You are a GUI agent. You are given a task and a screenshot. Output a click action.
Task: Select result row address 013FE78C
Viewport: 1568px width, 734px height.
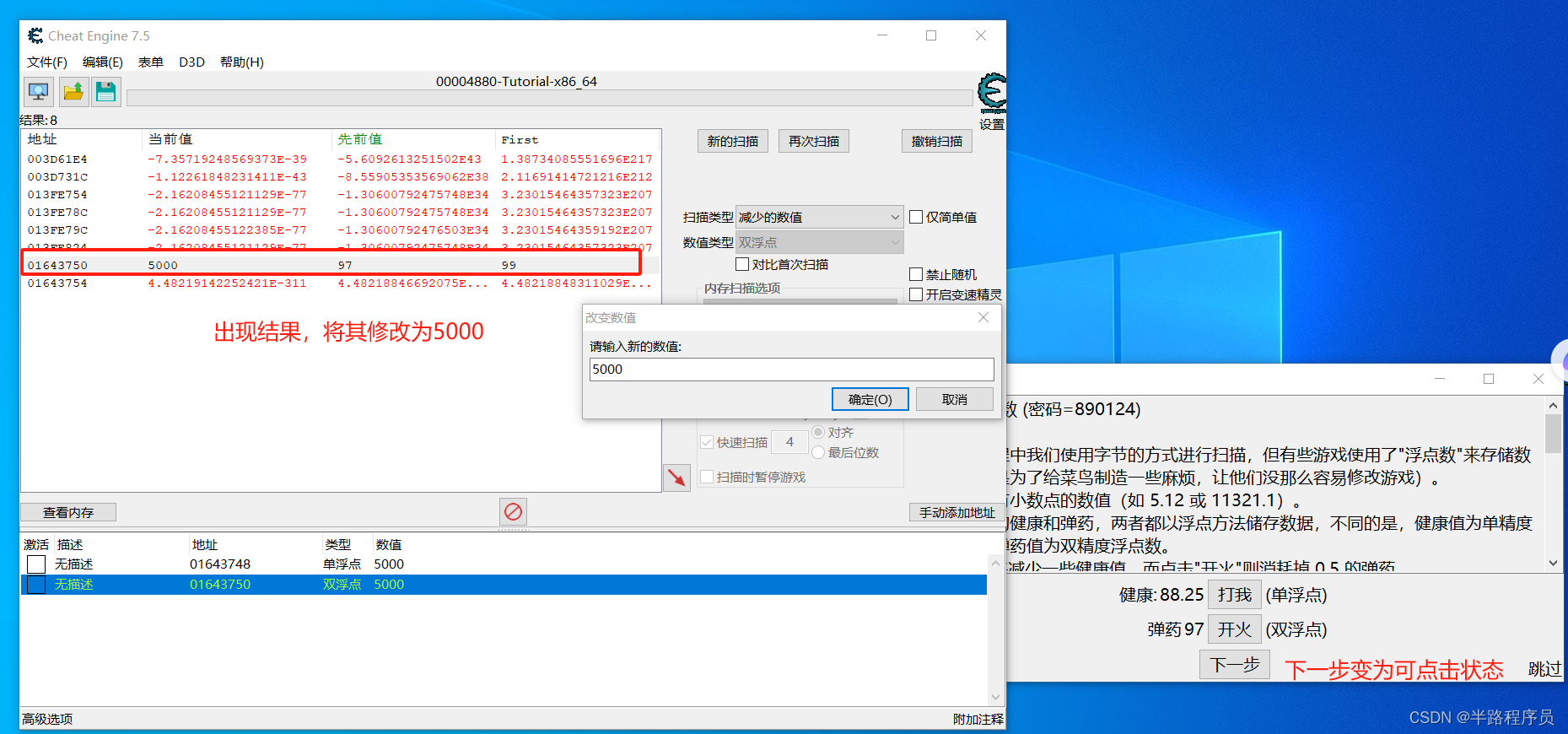(x=340, y=212)
